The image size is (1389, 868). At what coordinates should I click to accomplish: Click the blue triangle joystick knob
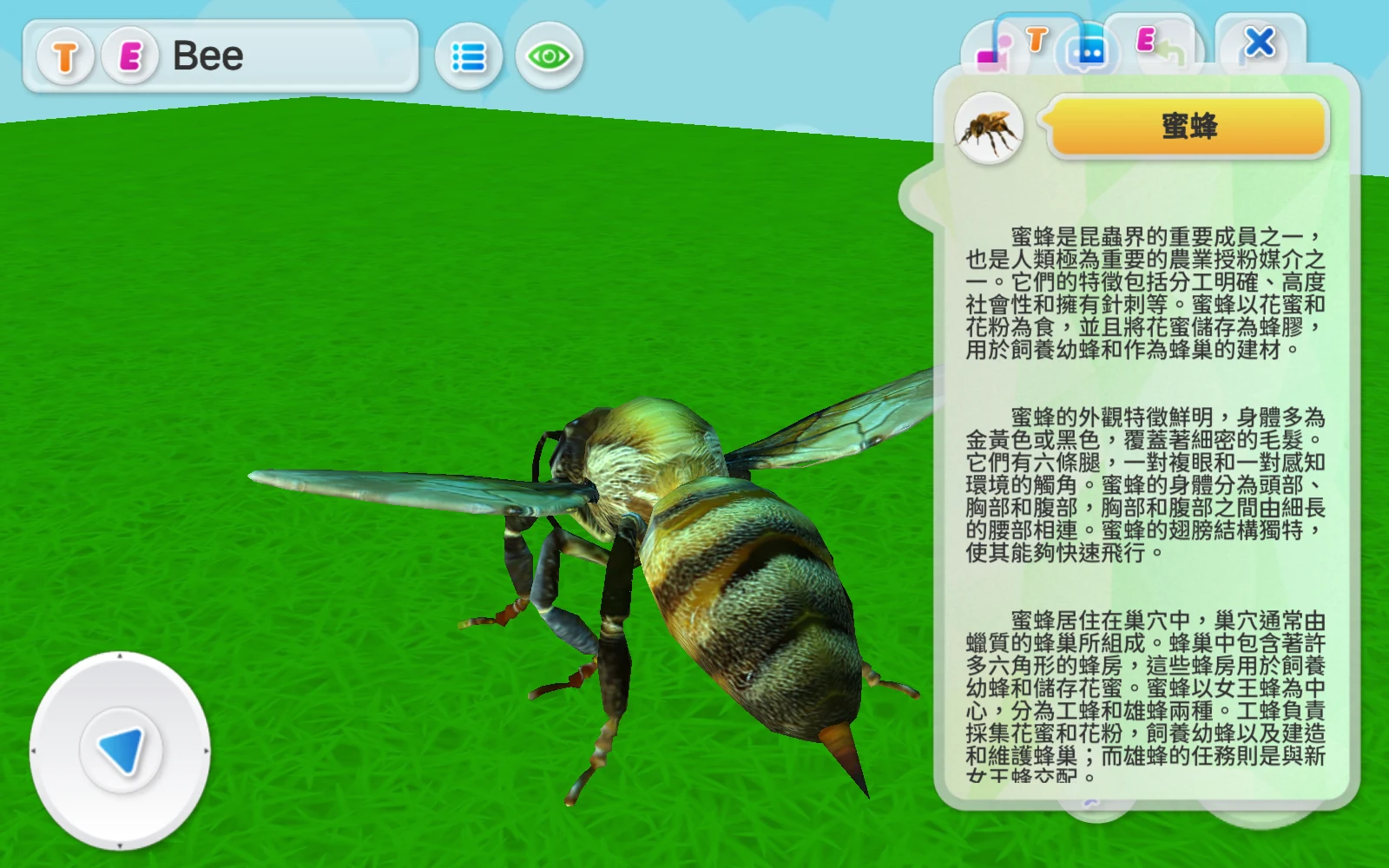click(121, 751)
